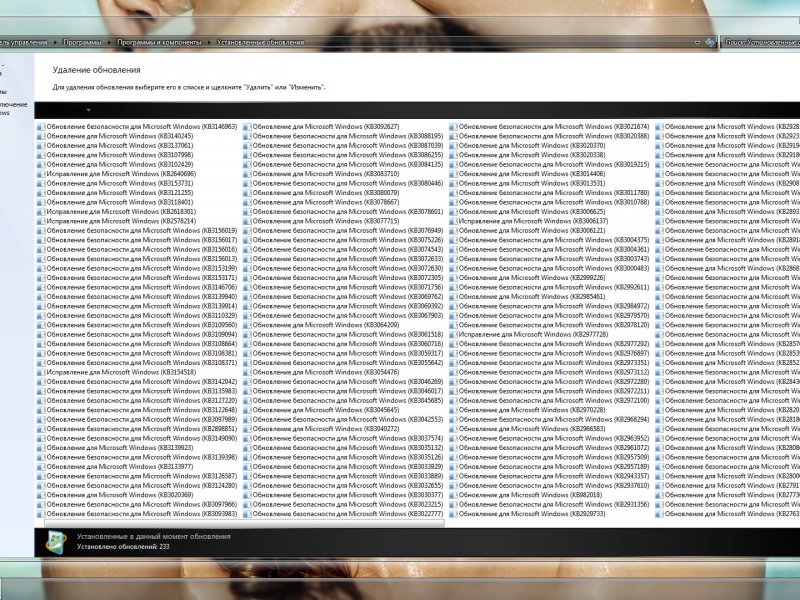Screen dimensions: 800x600
Task: Select the icon of update KB3083710
Action: point(247,174)
